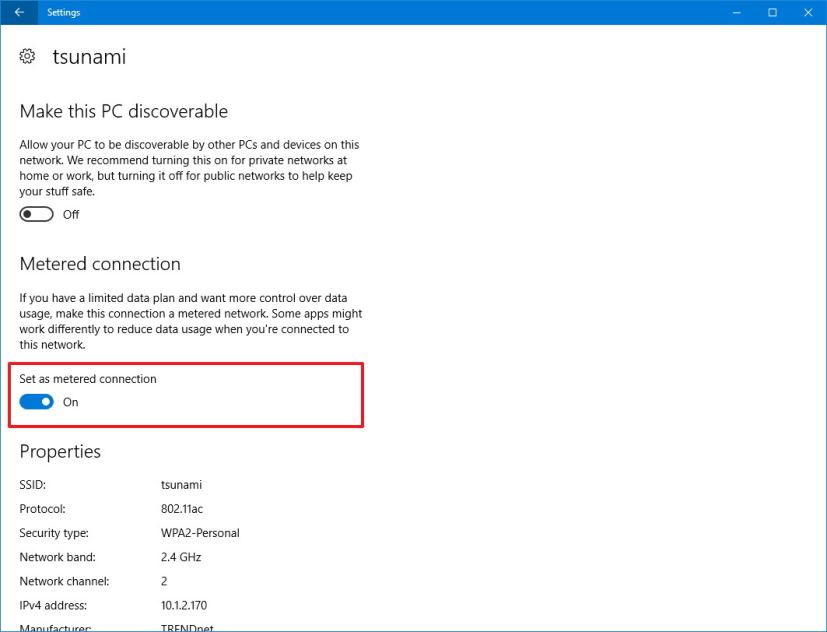This screenshot has width=827, height=632.
Task: Turn off Set as metered connection switch
Action: [x=36, y=402]
